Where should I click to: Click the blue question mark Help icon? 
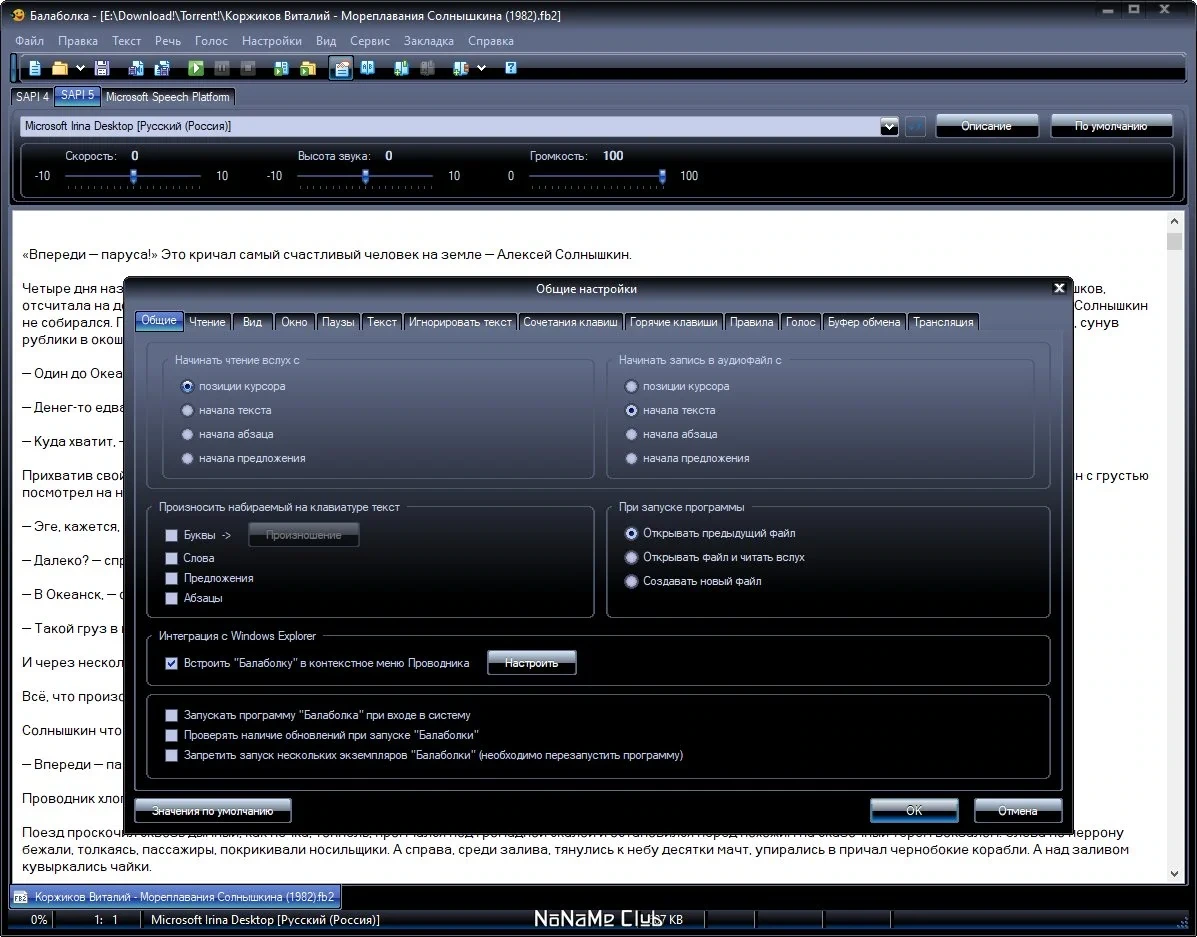pos(511,69)
